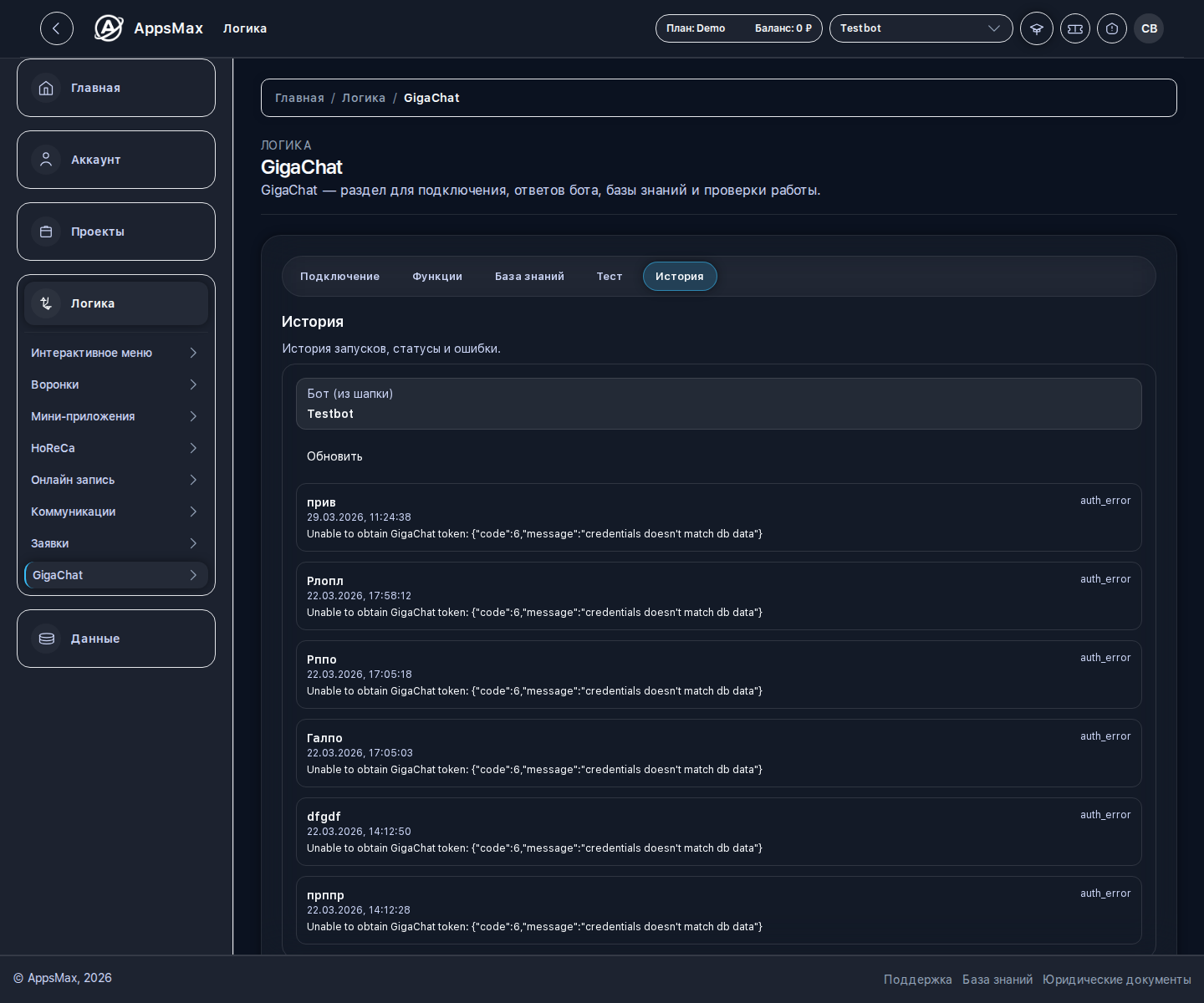1204x1003 pixels.
Task: Open the CB user avatar
Action: click(1149, 28)
